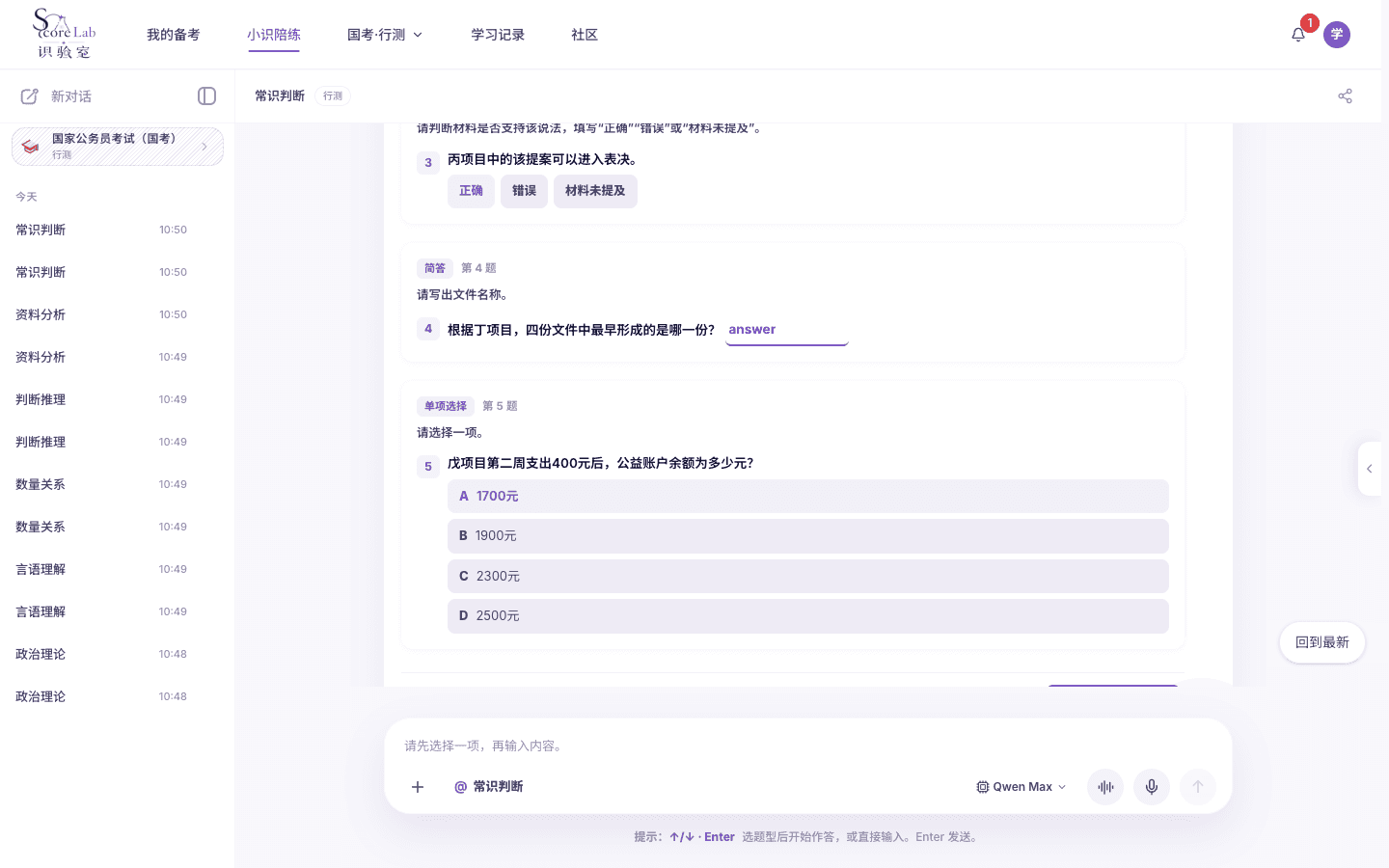Select 材料未提及 for question 3
The image size is (1389, 868).
(595, 191)
